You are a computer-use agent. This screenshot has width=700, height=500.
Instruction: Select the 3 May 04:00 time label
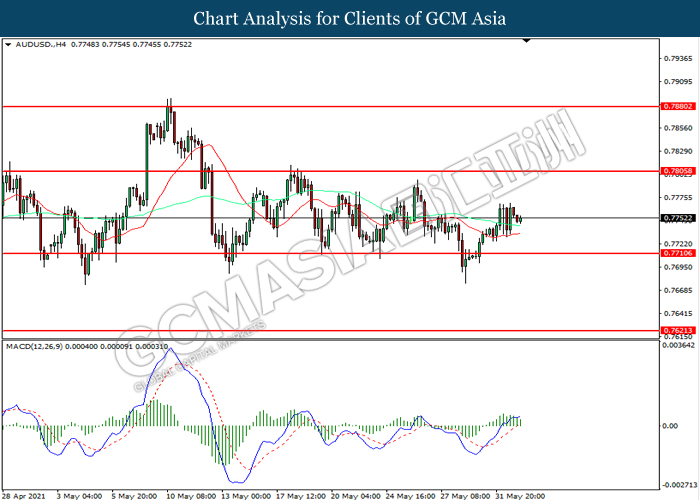pos(79,496)
